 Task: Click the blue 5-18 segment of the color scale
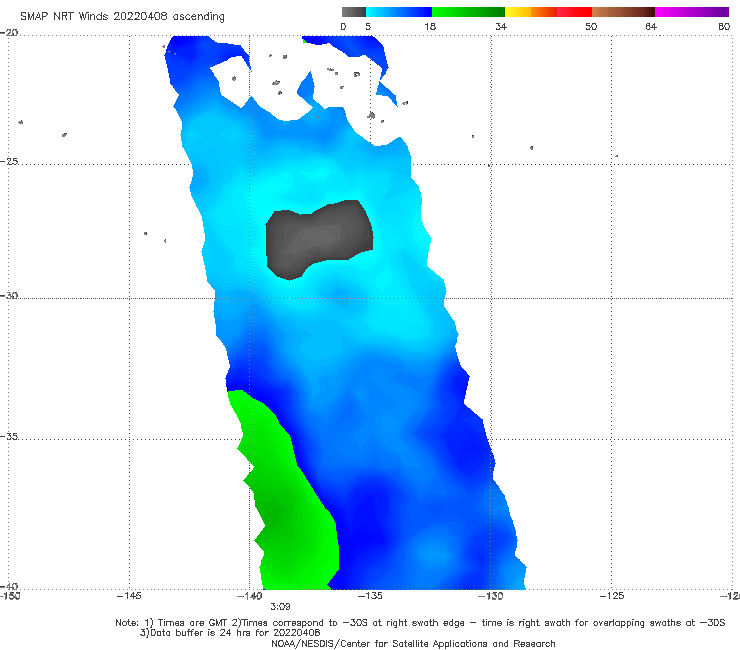pos(399,12)
